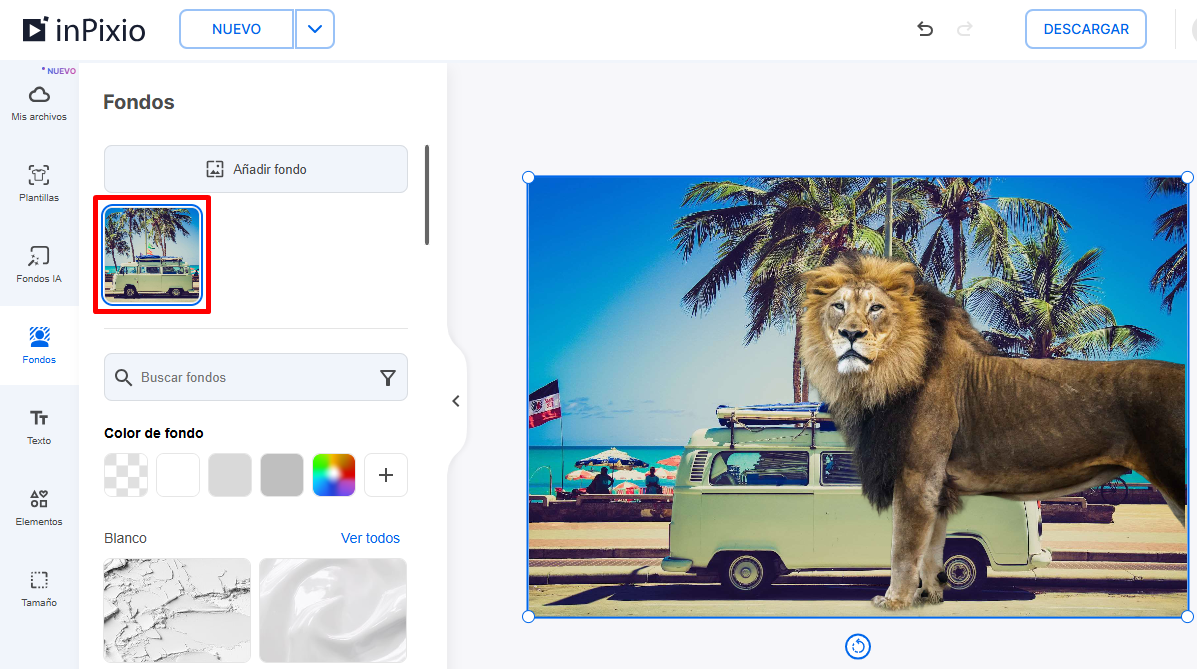The image size is (1197, 669).
Task: Click the bottom-right canvas resize handle
Action: coord(1187,616)
